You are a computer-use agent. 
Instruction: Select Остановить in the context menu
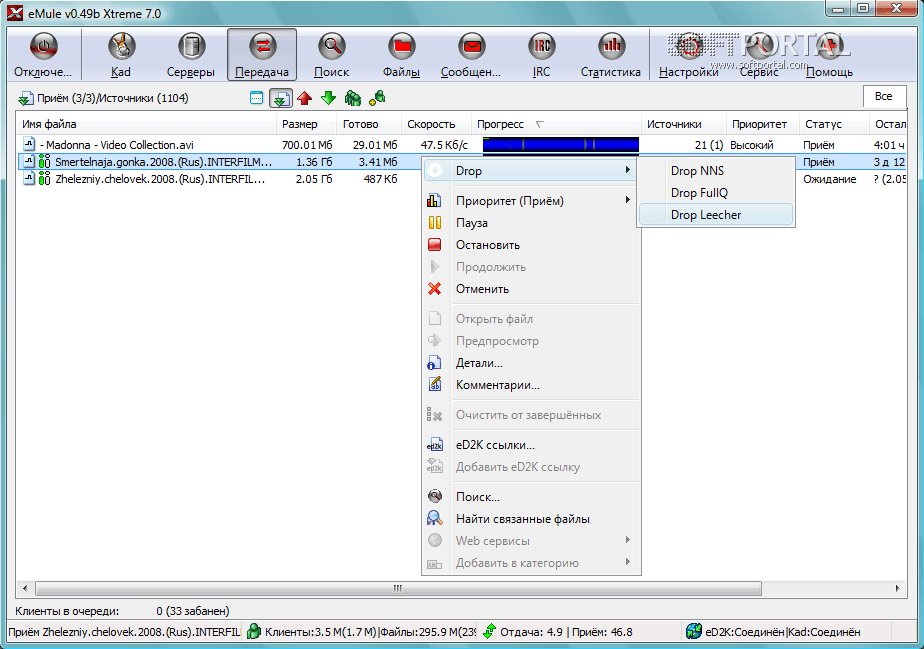pos(531,245)
